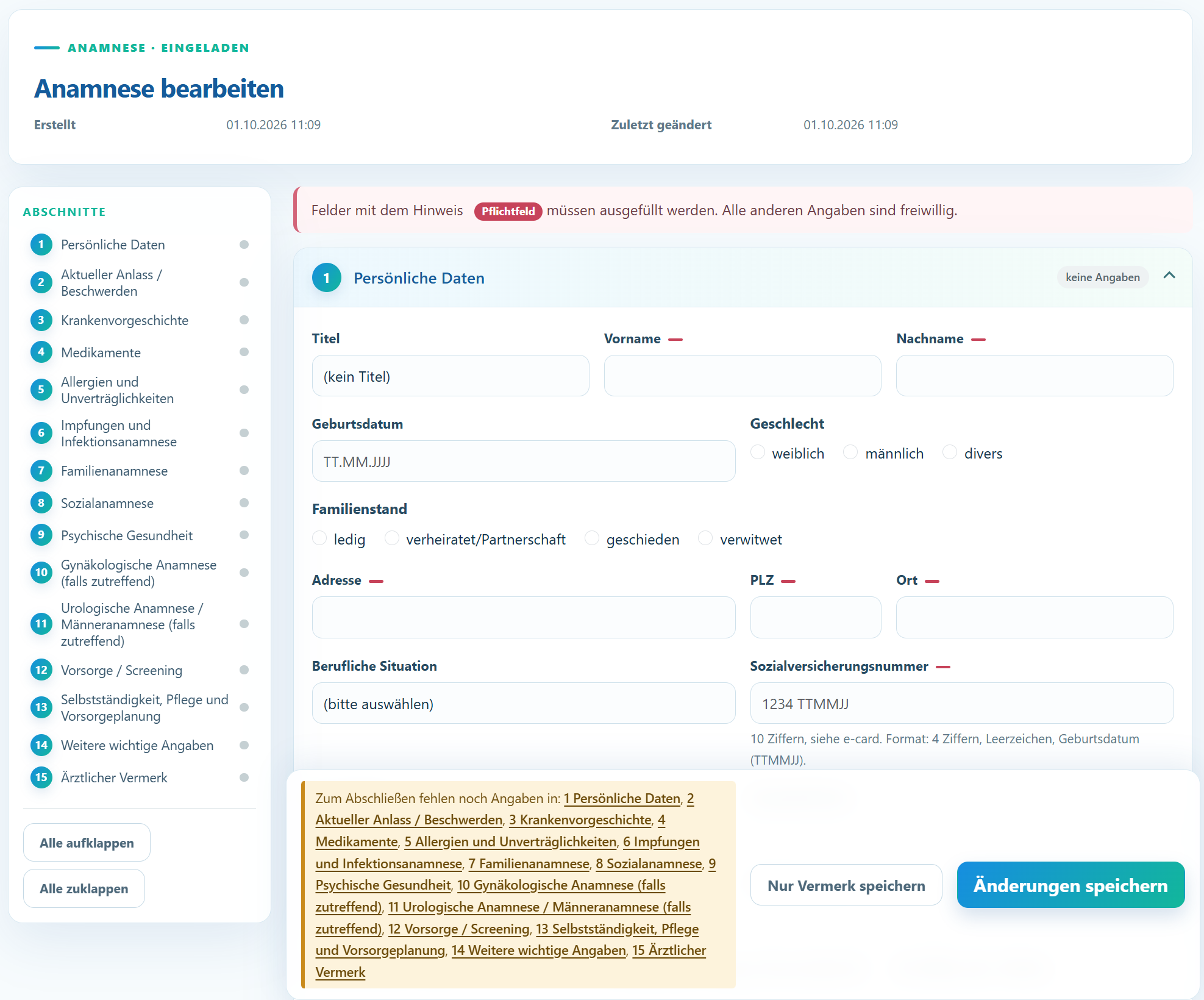Select weiblich as Geschlecht
Viewport: 1204px width, 1000px height.
pyautogui.click(x=758, y=452)
